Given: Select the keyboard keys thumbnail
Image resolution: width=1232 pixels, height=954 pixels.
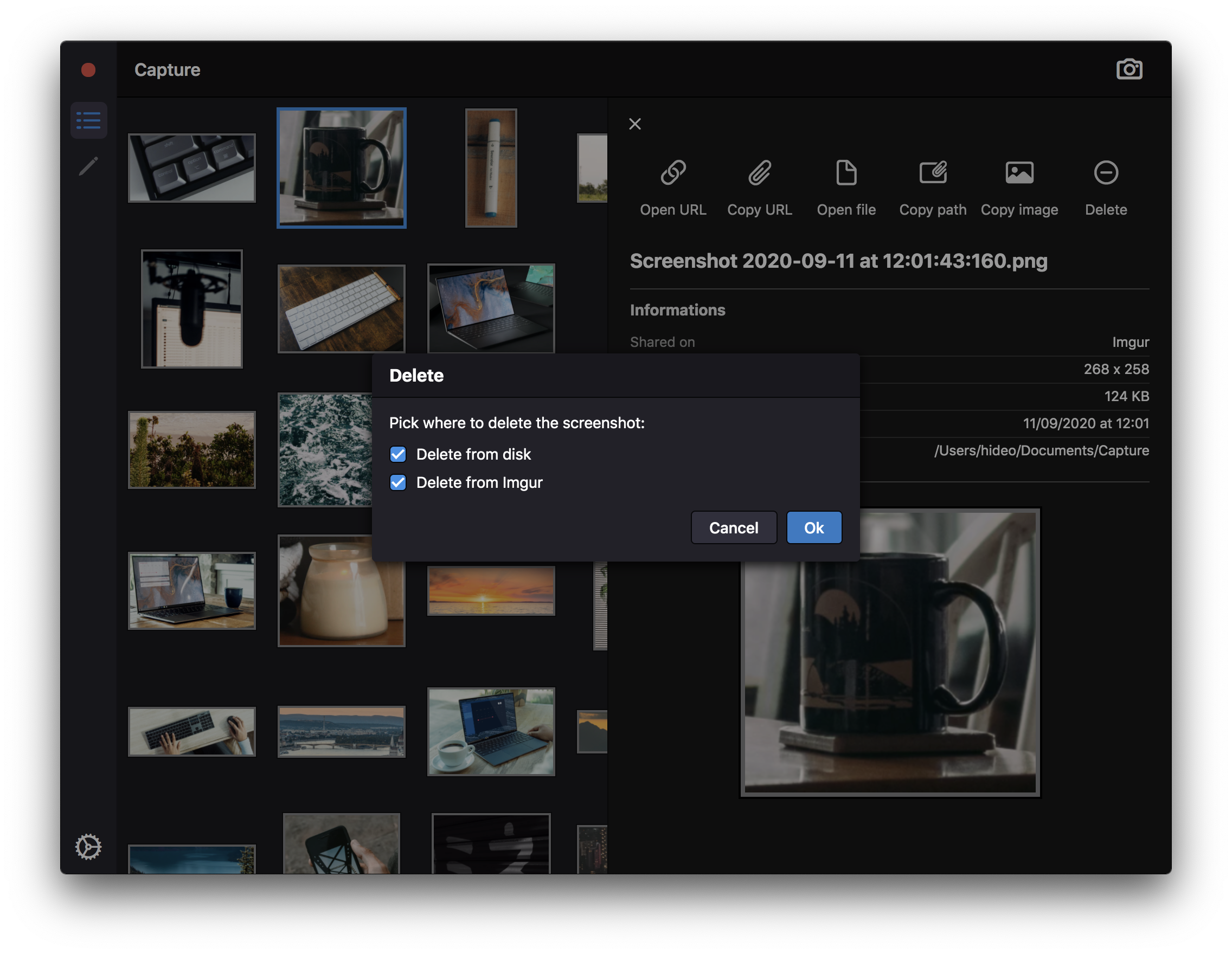Looking at the screenshot, I should pos(192,168).
